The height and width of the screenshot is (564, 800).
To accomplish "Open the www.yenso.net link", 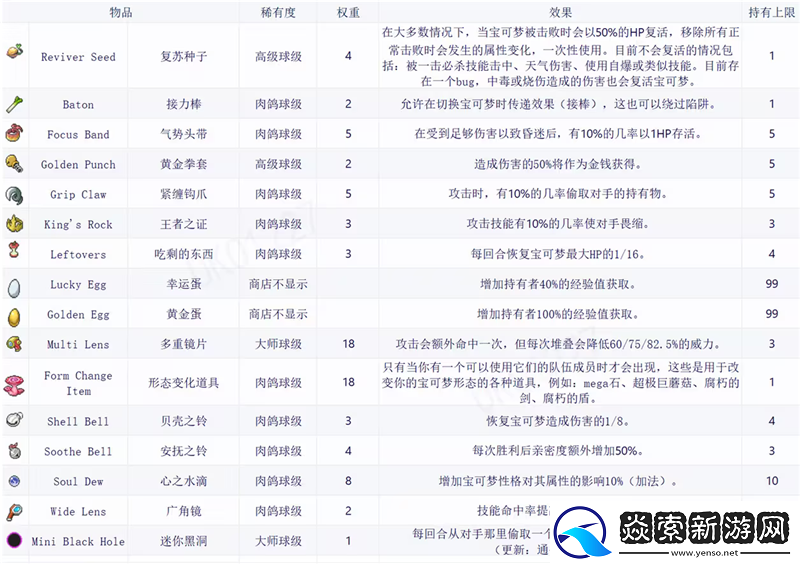I will click(704, 553).
